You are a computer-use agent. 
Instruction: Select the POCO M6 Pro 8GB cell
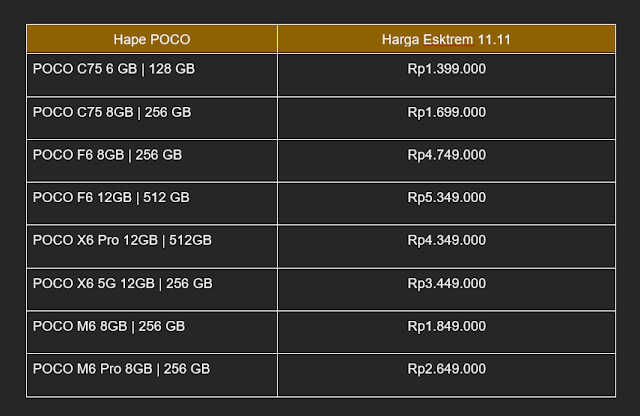pyautogui.click(x=121, y=369)
